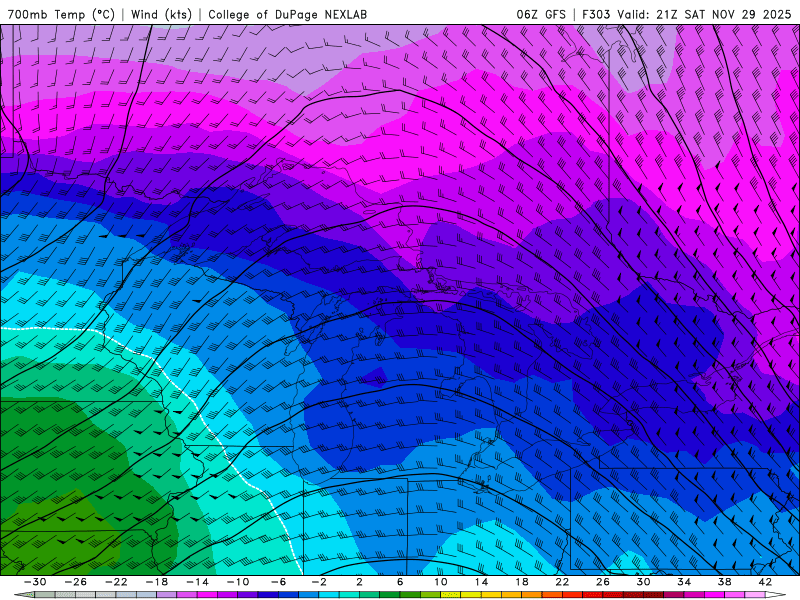
Task: Click the 'F303' forecast hour label
Action: 596,14
